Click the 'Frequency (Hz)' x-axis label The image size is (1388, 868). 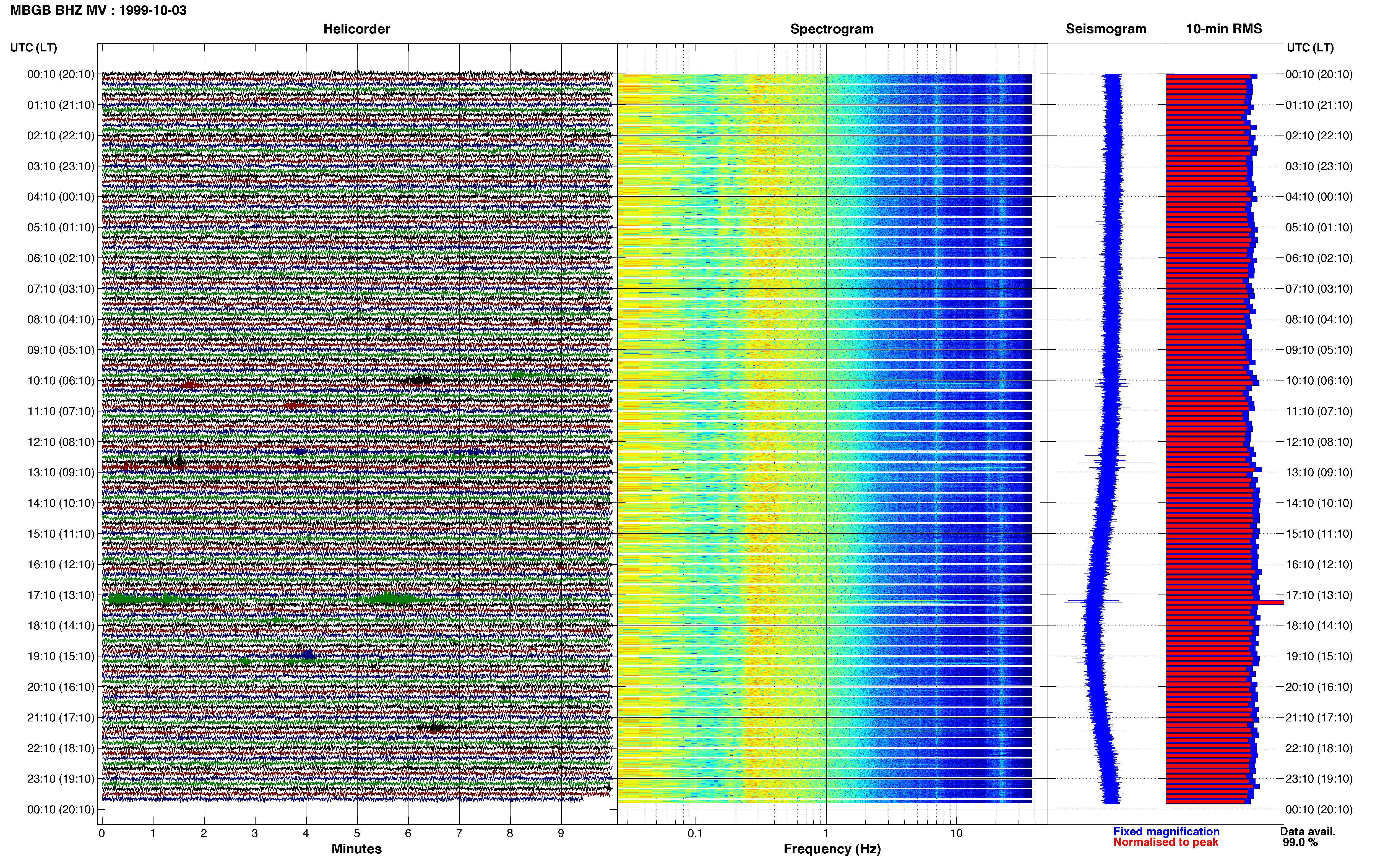(x=832, y=849)
